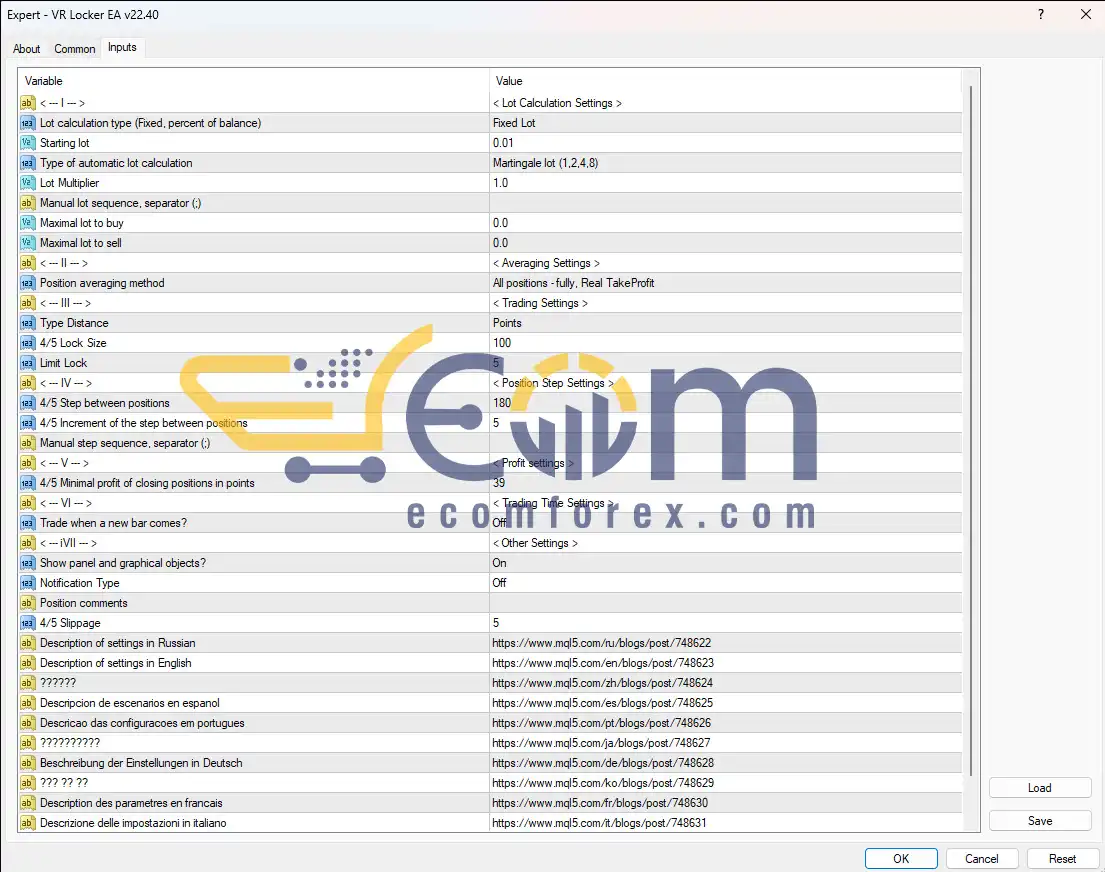This screenshot has width=1105, height=872.
Task: Click the icon beside Type Distance
Action: [x=27, y=323]
